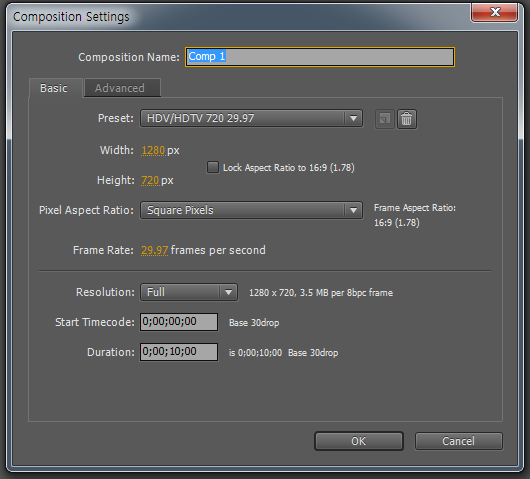This screenshot has width=530, height=479.
Task: Click the 'frames per second' text
Action: [x=218, y=250]
